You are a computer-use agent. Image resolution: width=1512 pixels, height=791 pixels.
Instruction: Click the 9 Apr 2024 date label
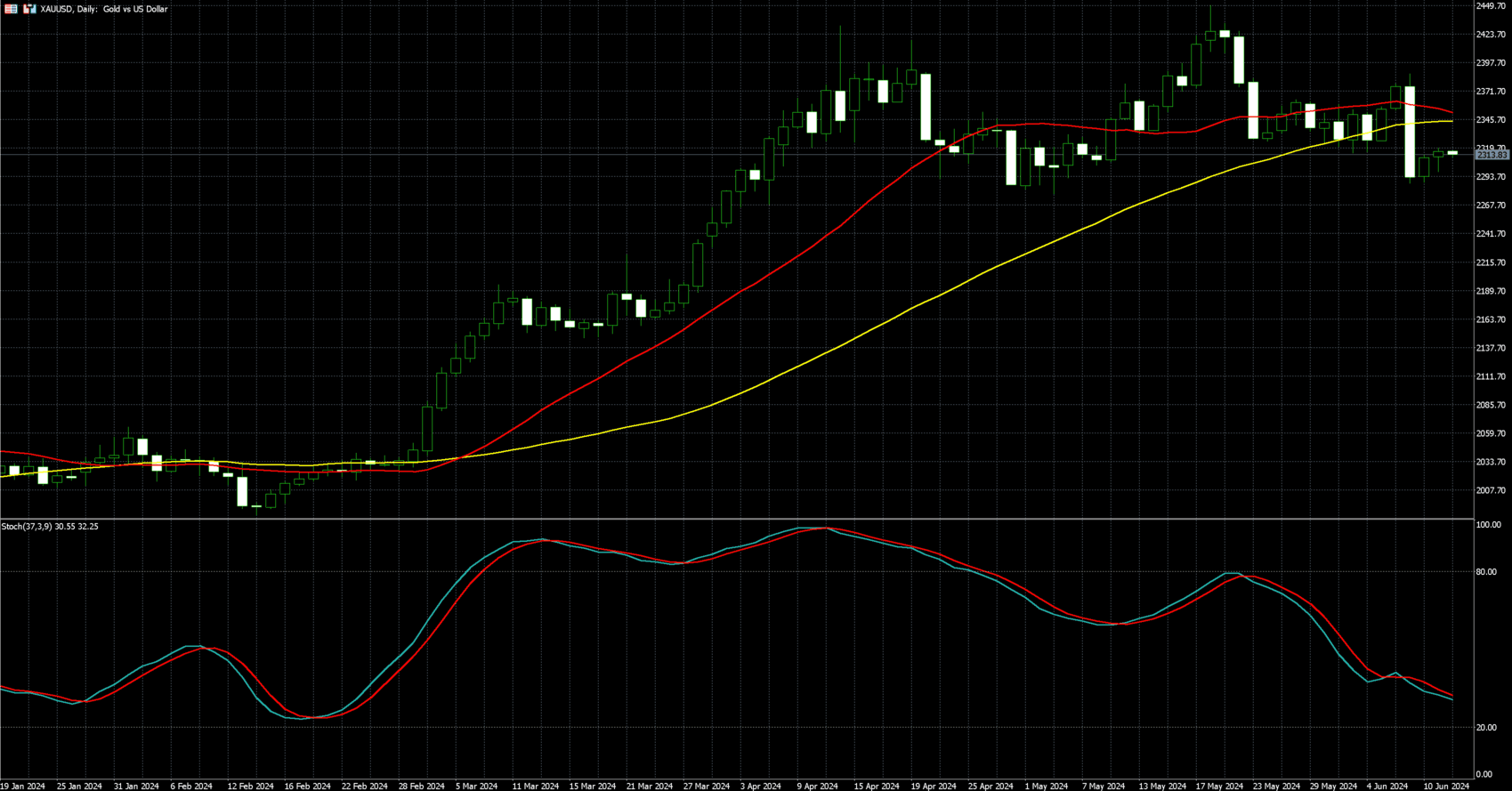click(817, 786)
